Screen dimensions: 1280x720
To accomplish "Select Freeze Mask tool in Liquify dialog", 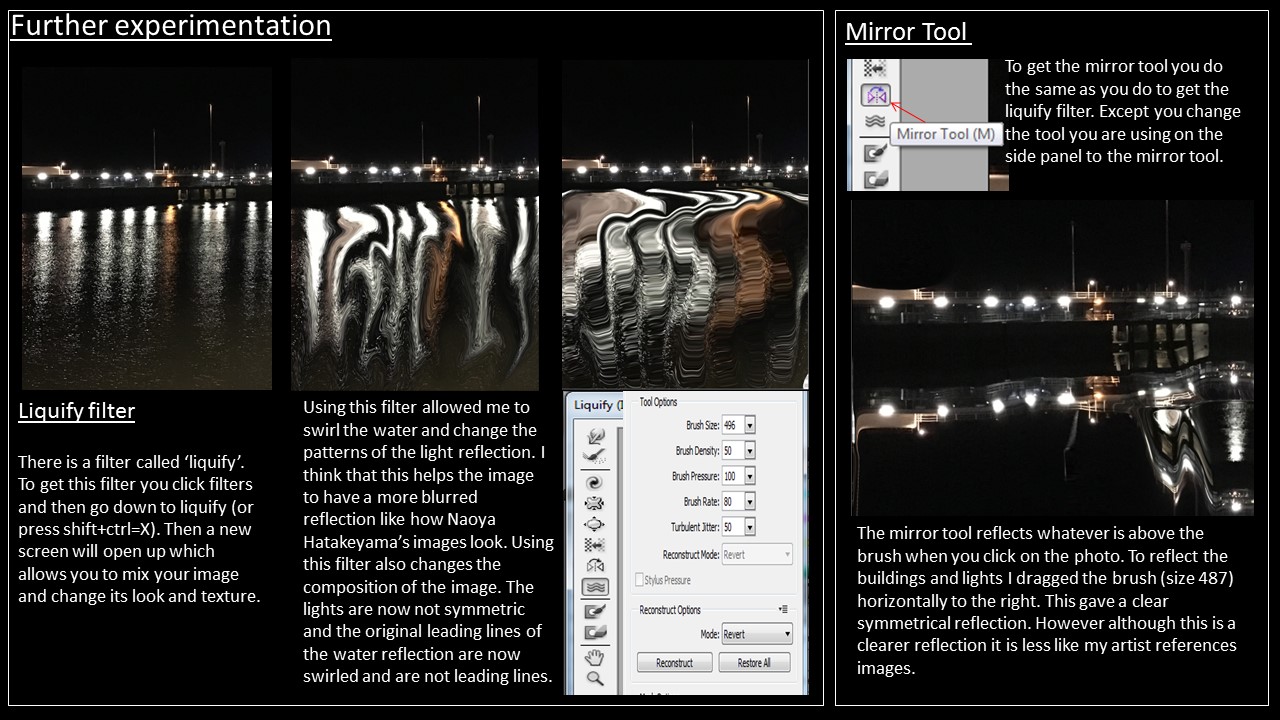I will tap(595, 611).
